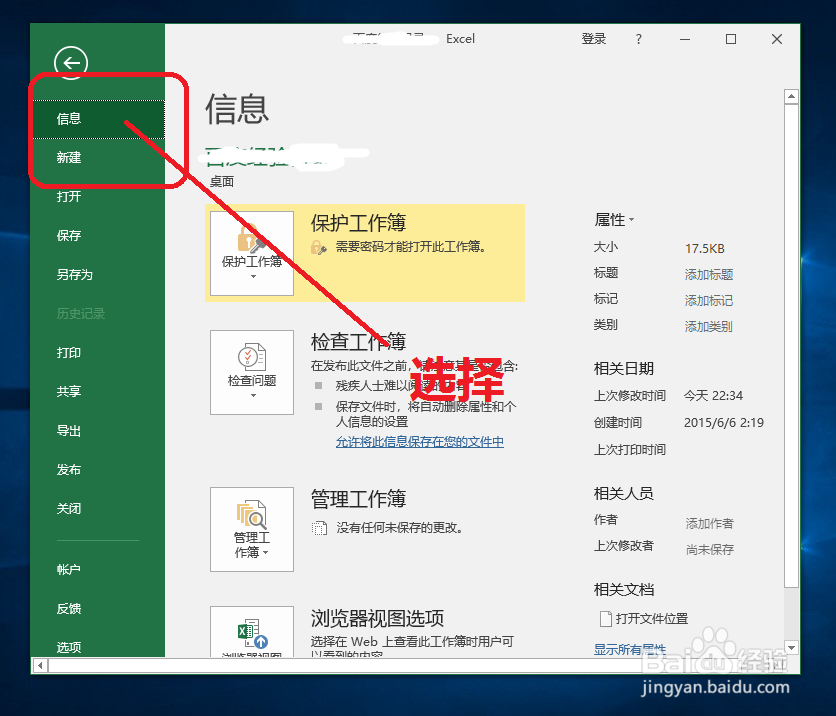Go back using the circled arrow icon
836x716 pixels.
coord(71,63)
